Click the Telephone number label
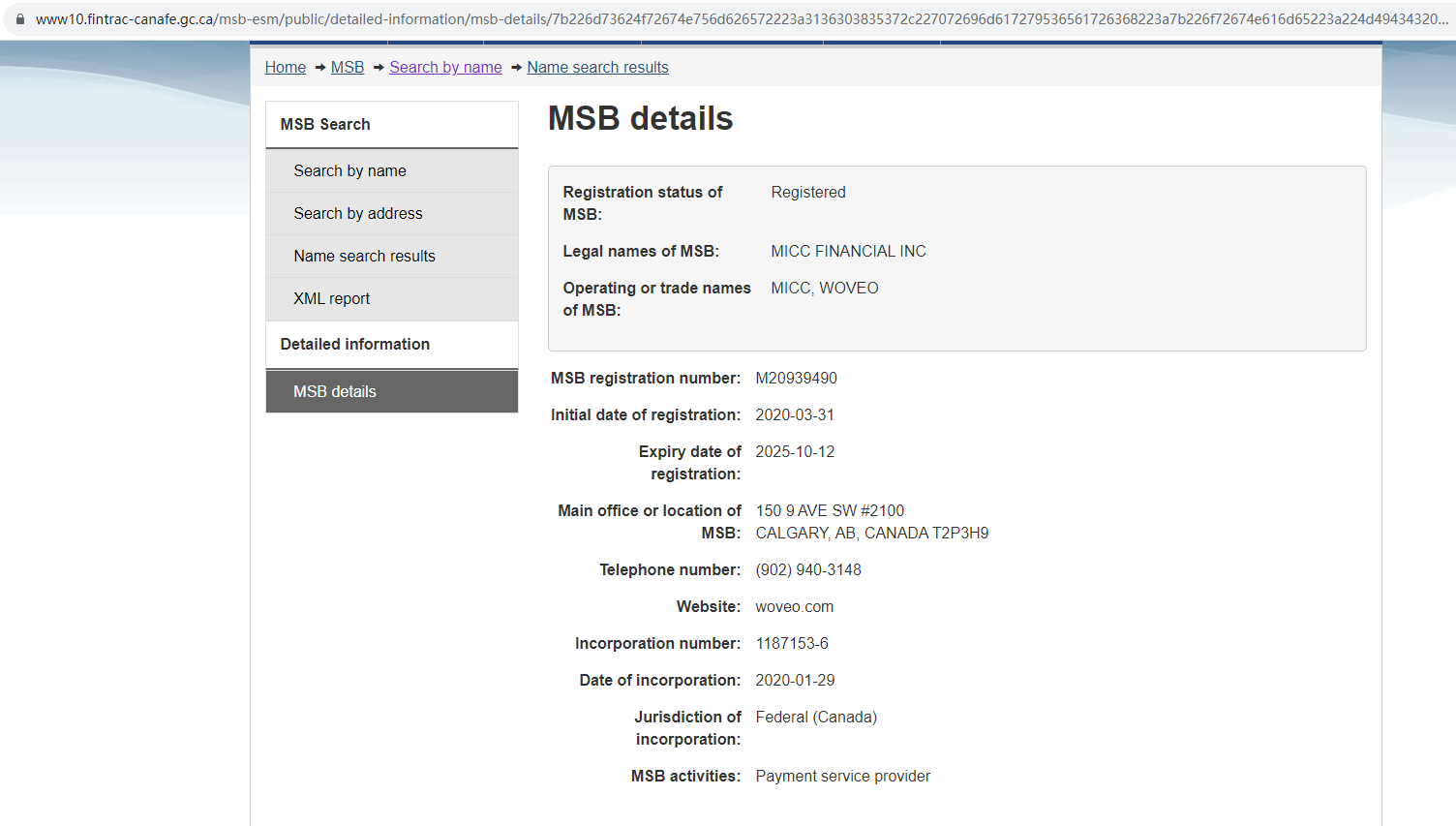 [670, 569]
